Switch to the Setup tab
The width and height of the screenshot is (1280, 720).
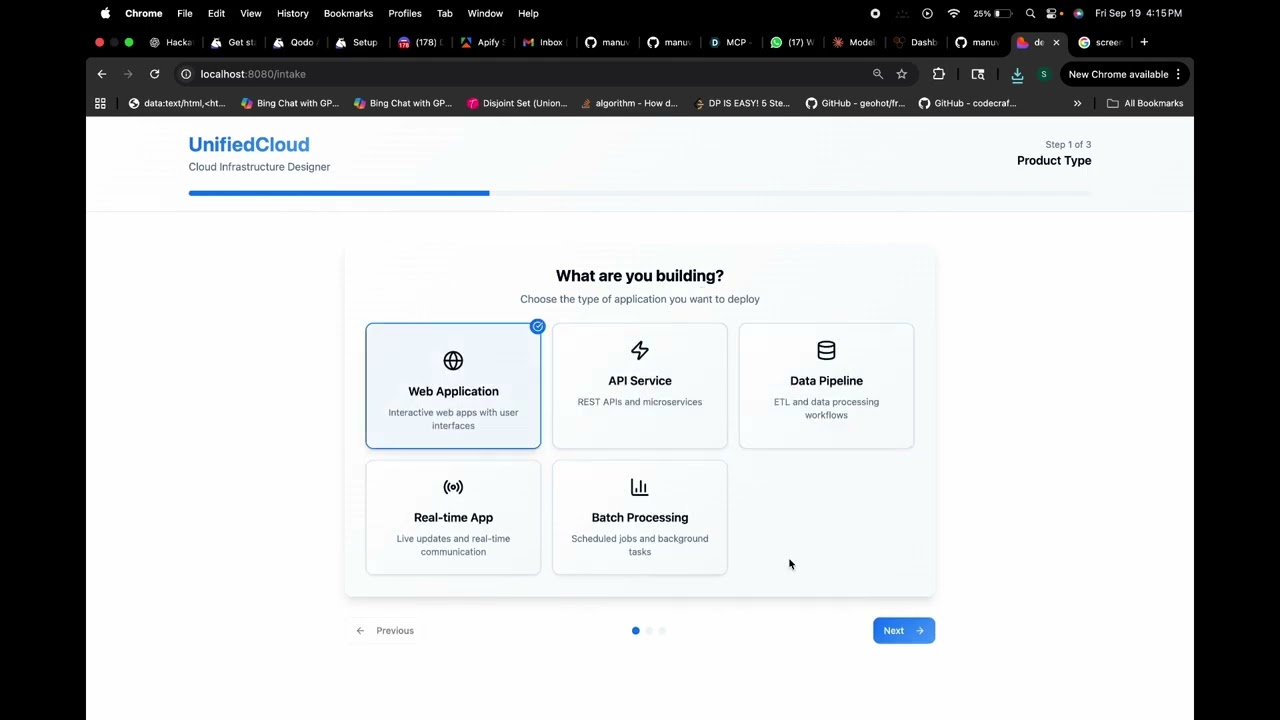click(357, 42)
